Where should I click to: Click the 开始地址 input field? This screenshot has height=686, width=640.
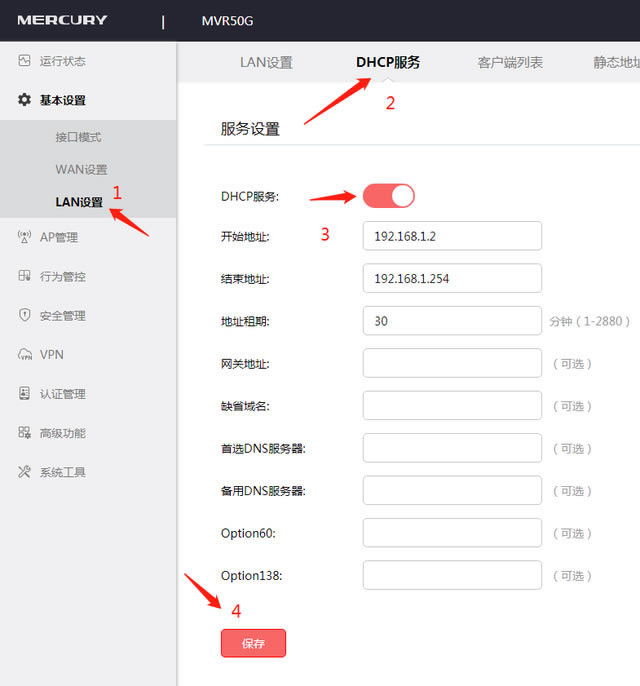(452, 236)
